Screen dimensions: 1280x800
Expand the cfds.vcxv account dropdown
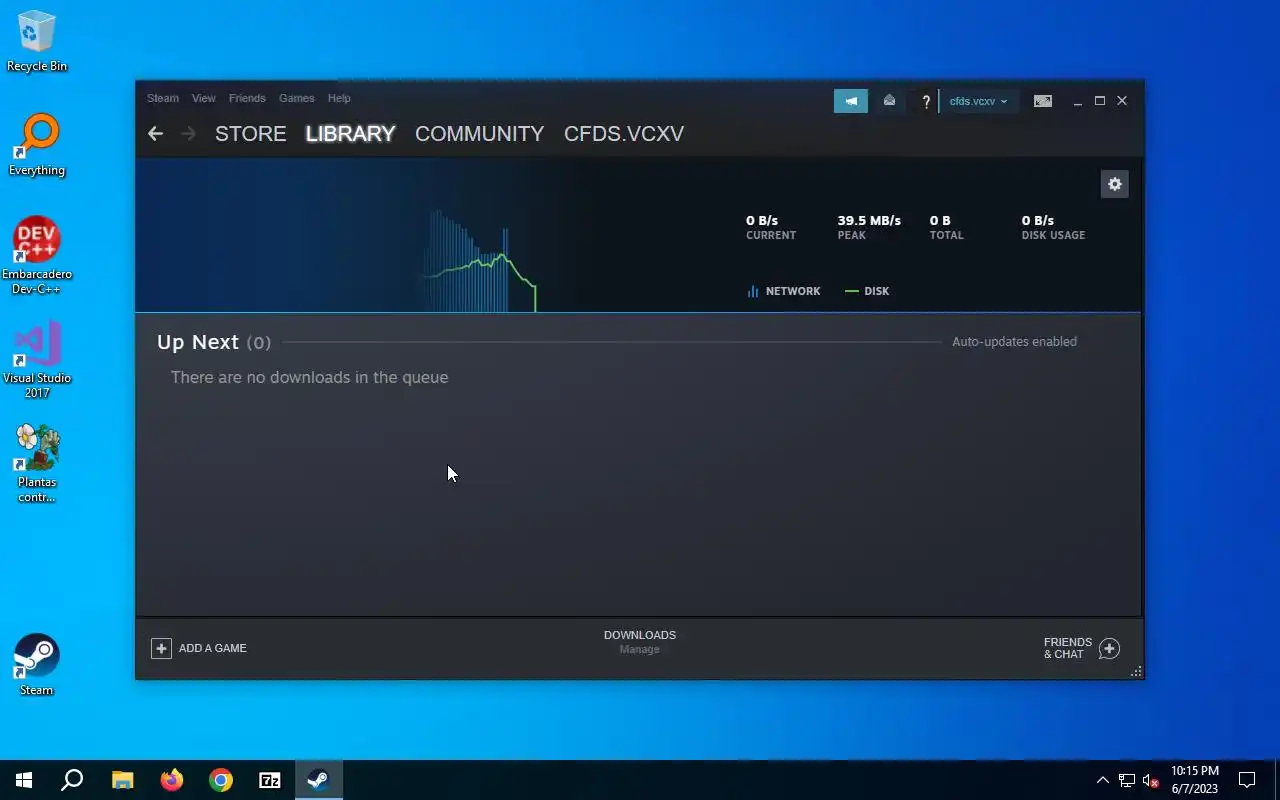tap(979, 101)
